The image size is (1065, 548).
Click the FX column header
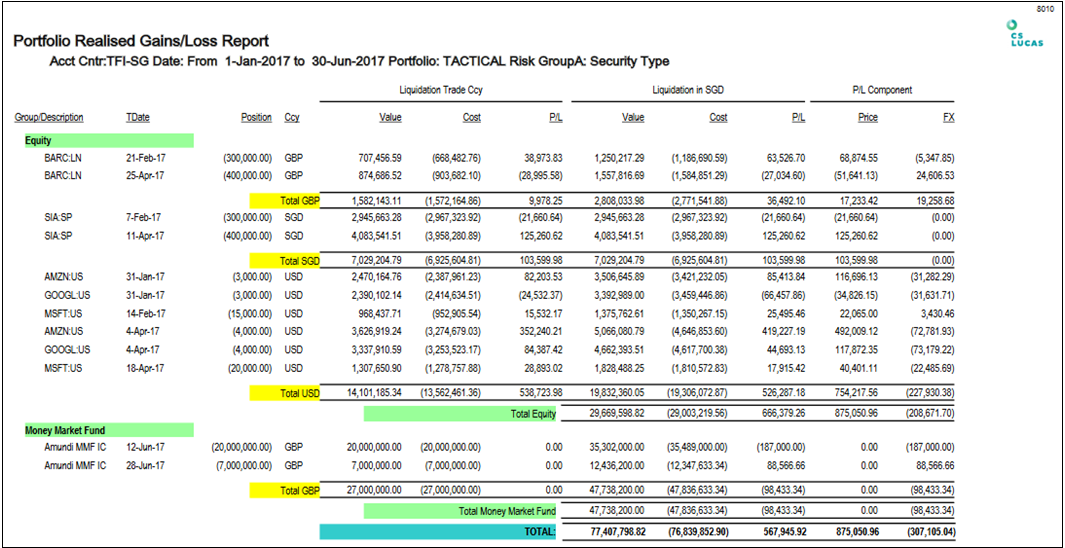pos(949,117)
